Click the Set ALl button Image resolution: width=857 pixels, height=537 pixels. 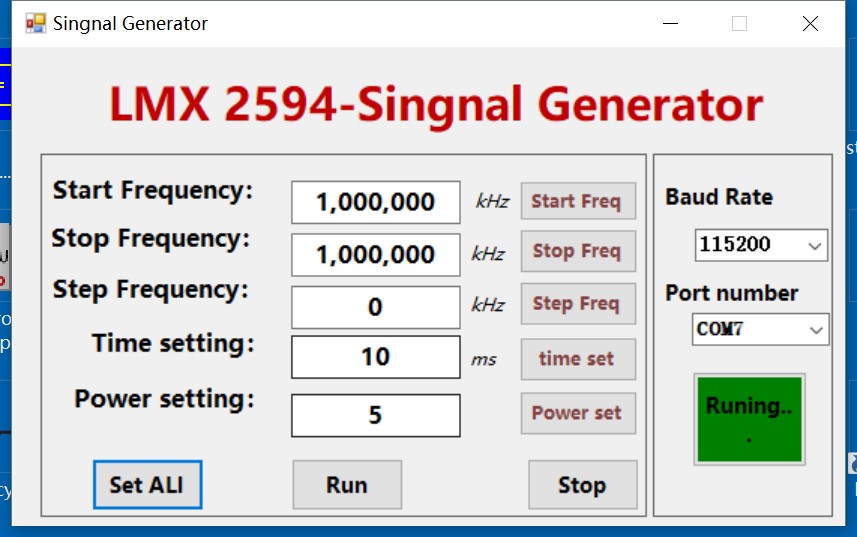pos(147,485)
